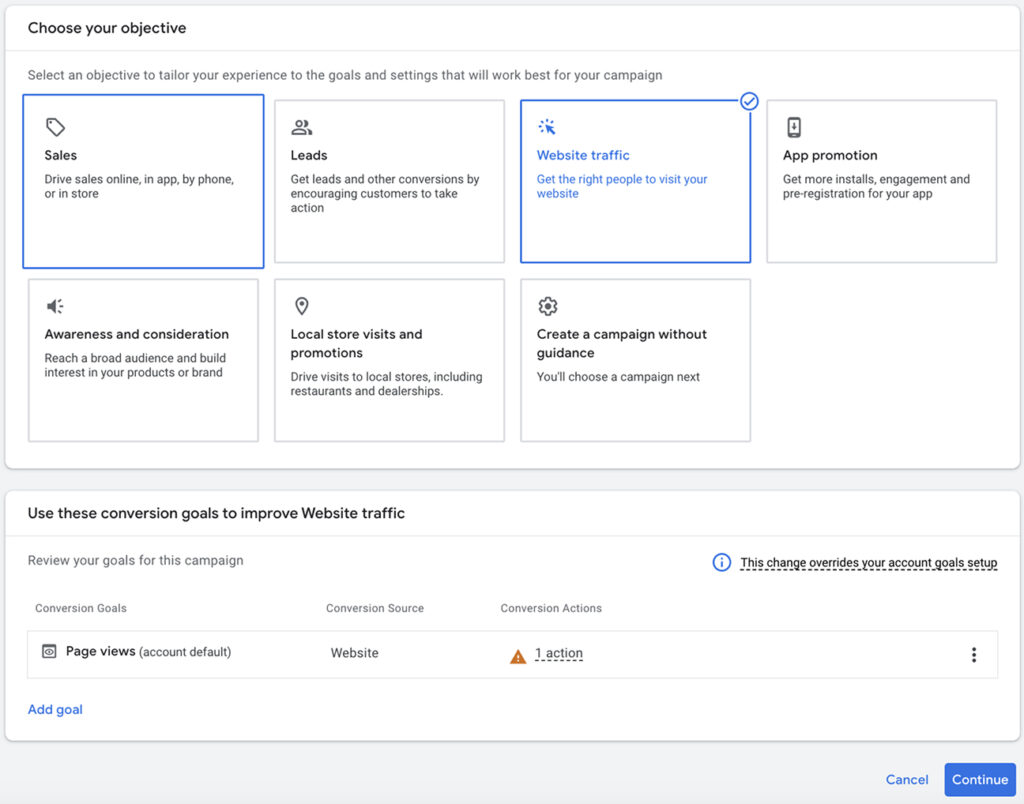The width and height of the screenshot is (1024, 804).
Task: Click the gear icon for campaign without guidance
Action: (x=547, y=306)
